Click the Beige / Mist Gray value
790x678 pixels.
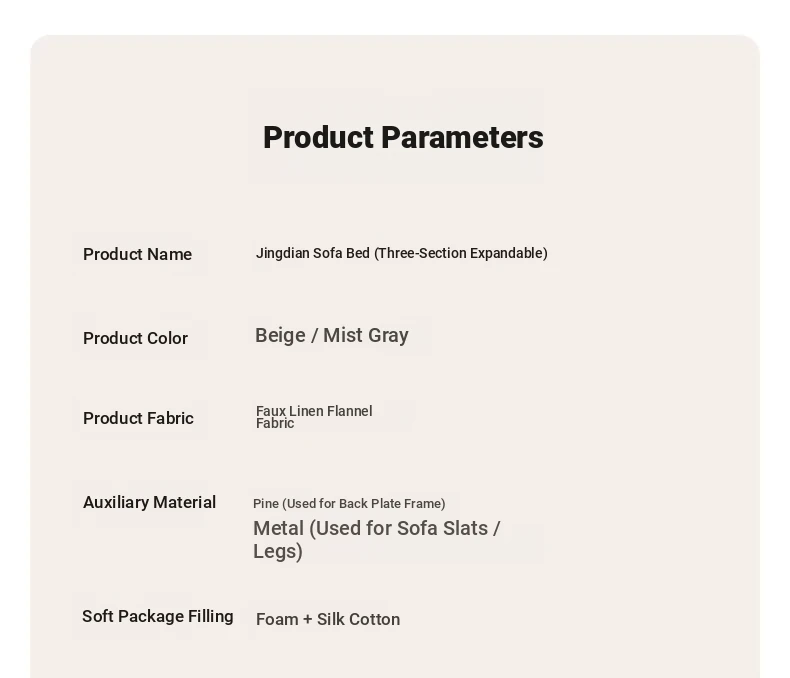coord(332,335)
